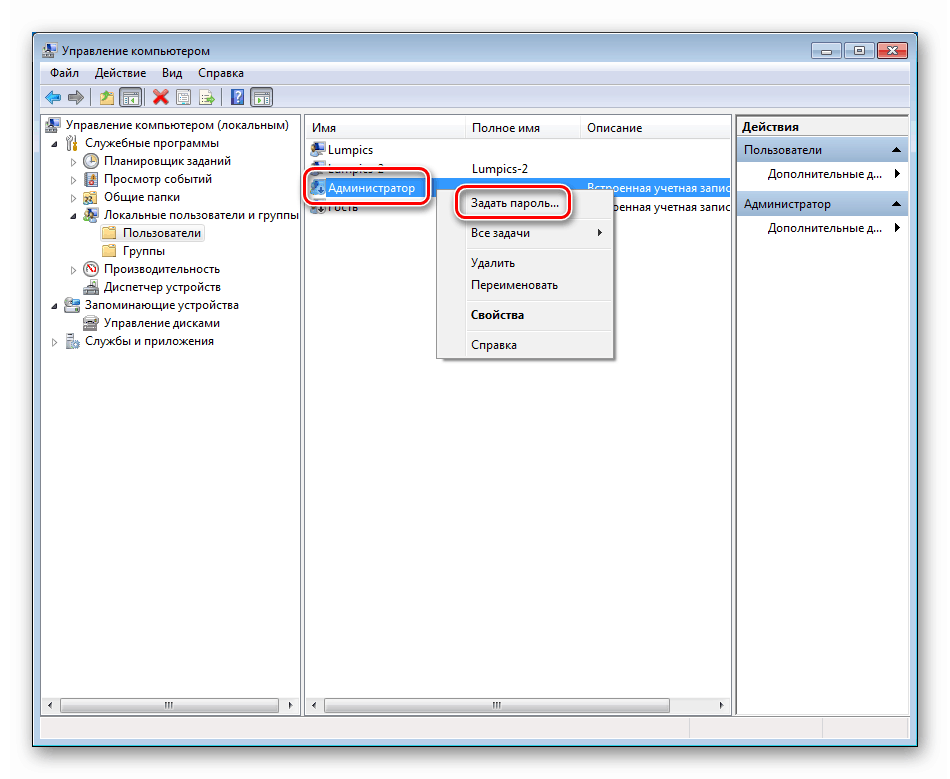Open the Действие menu

coord(120,73)
